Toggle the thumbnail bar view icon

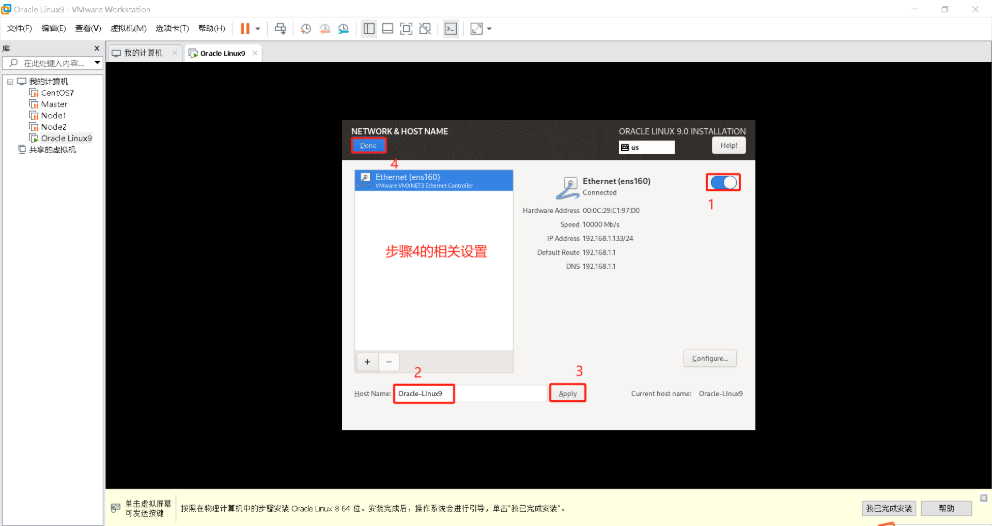click(388, 28)
